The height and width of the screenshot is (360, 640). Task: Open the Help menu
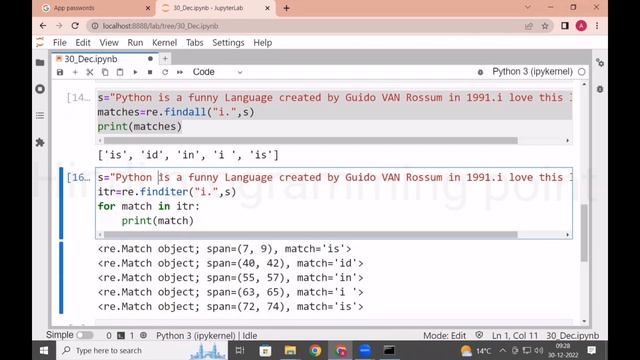(x=262, y=42)
